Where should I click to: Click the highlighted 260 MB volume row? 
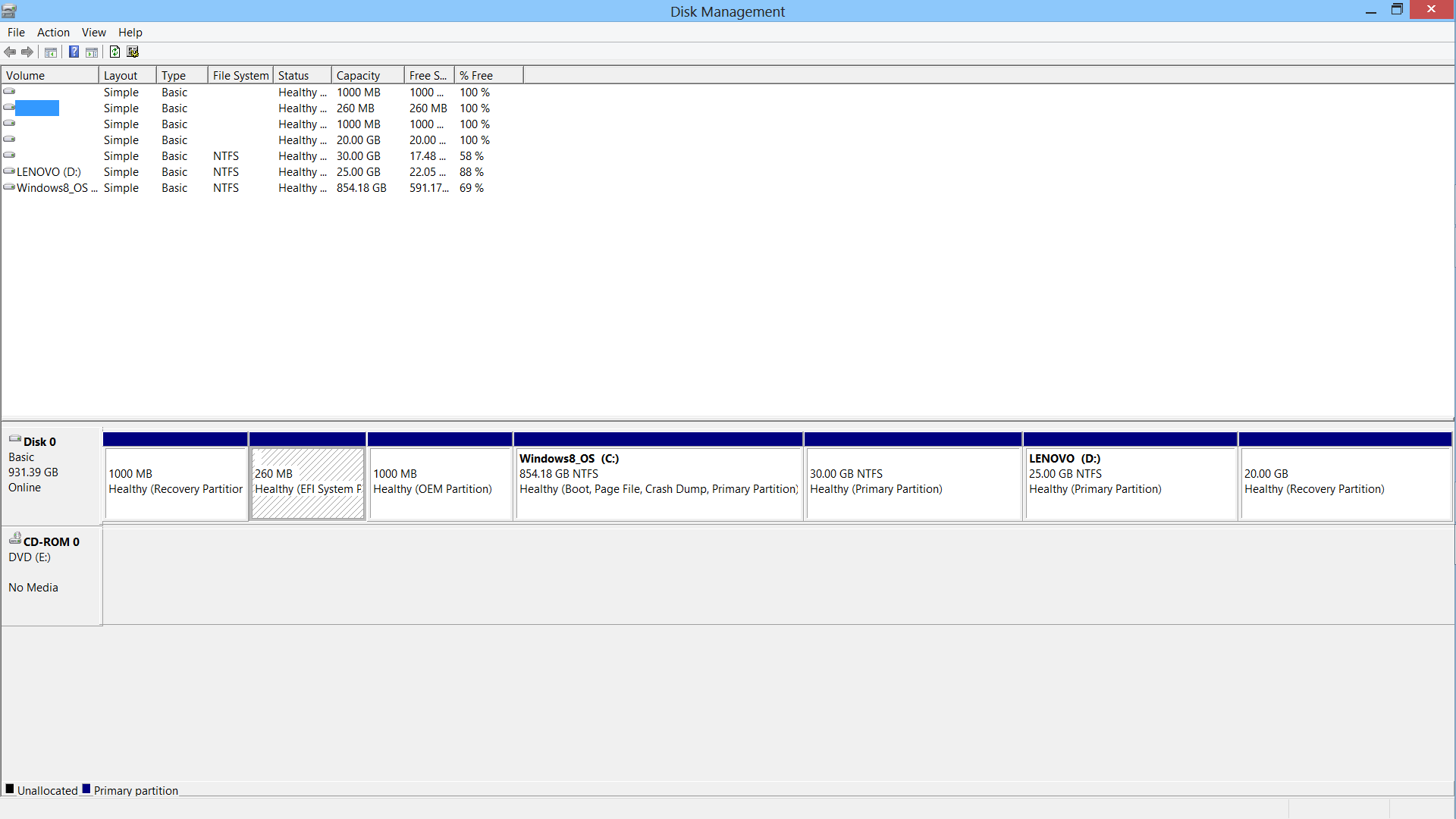coord(262,108)
